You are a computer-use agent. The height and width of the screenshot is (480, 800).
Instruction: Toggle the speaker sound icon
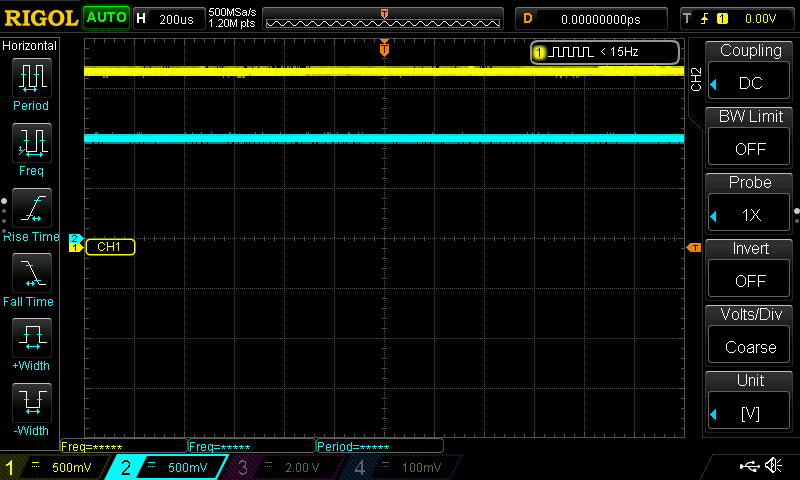(x=773, y=466)
